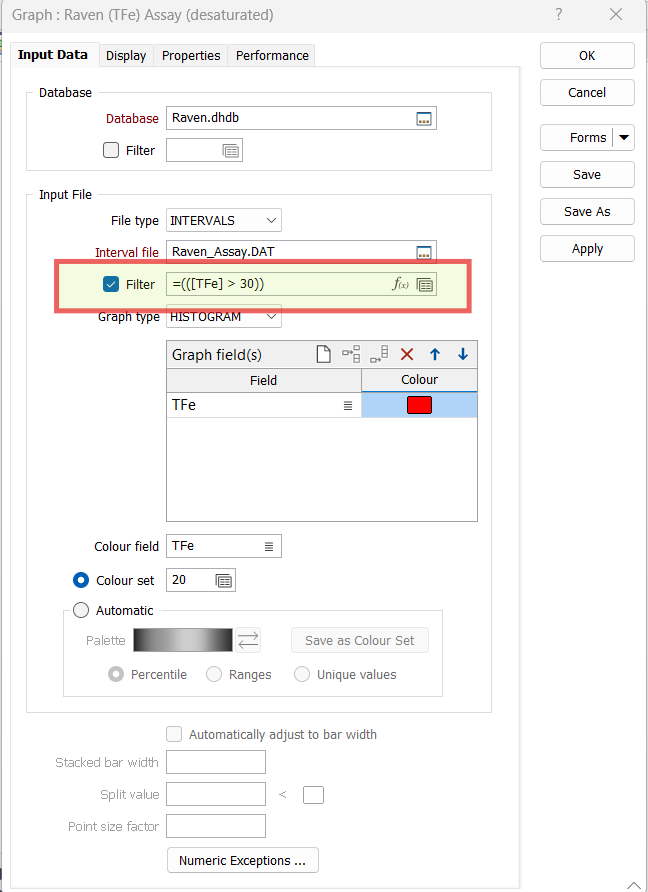Expand the Graph type HISTOGRAM dropdown

click(272, 317)
